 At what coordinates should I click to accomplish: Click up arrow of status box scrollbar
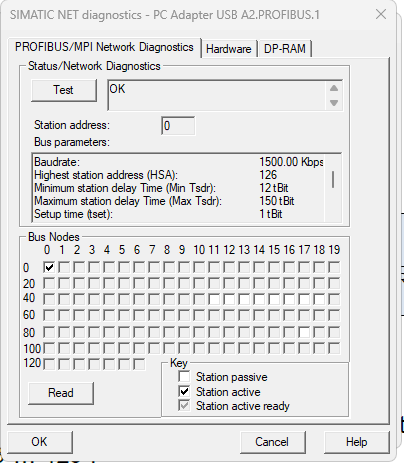point(334,88)
